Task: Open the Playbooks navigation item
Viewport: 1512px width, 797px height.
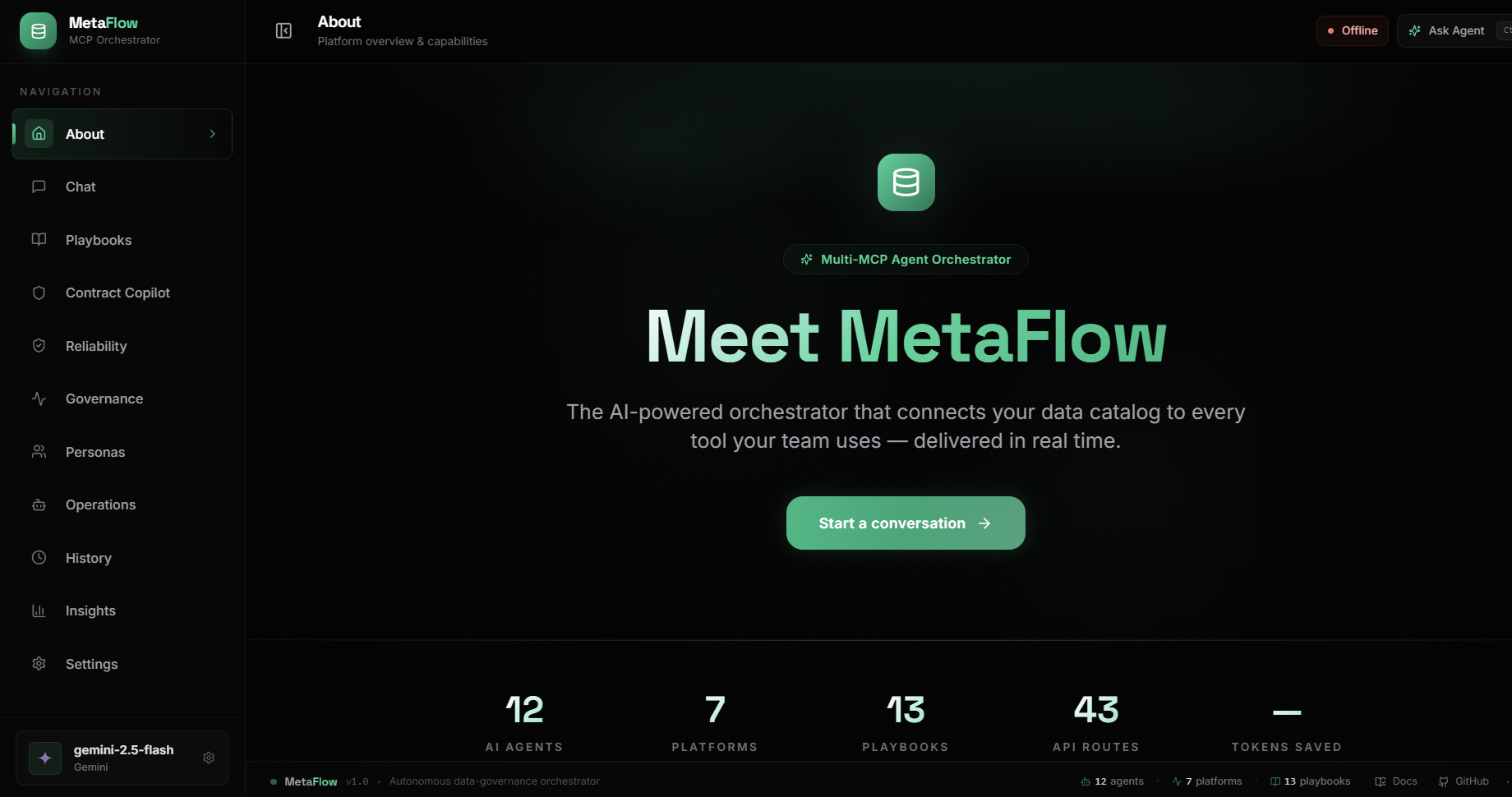Action: [122, 240]
